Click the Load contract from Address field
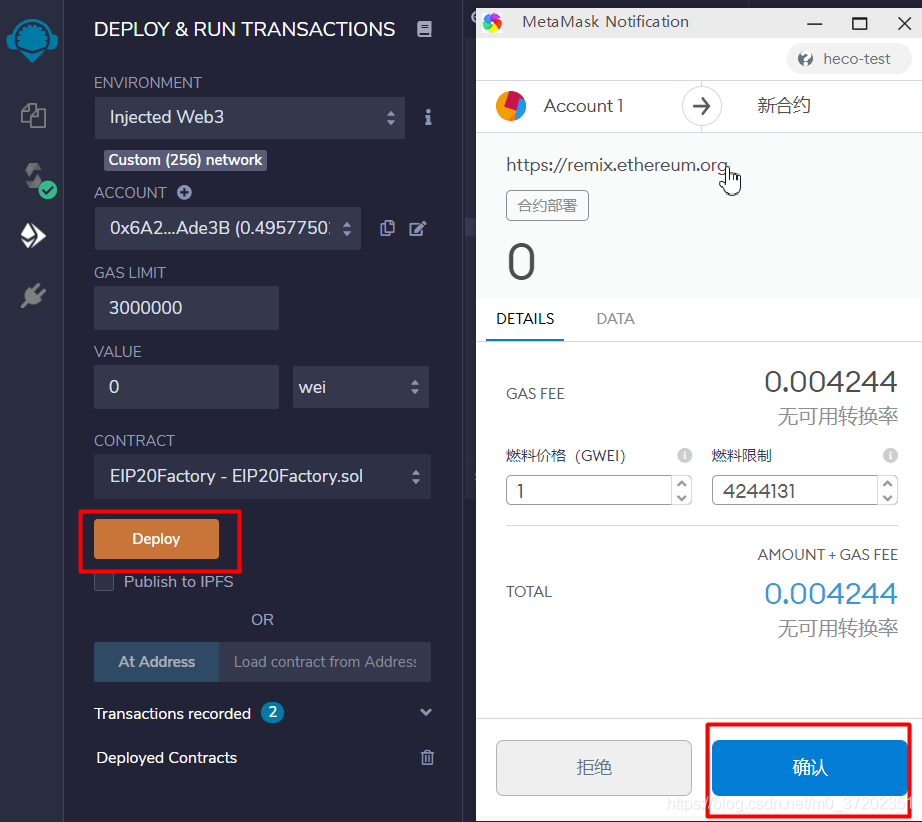Screen dimensions: 922x822 click(x=325, y=661)
